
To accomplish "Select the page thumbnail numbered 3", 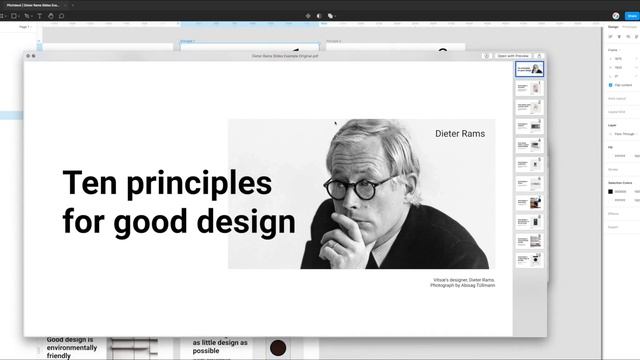I will (x=529, y=126).
